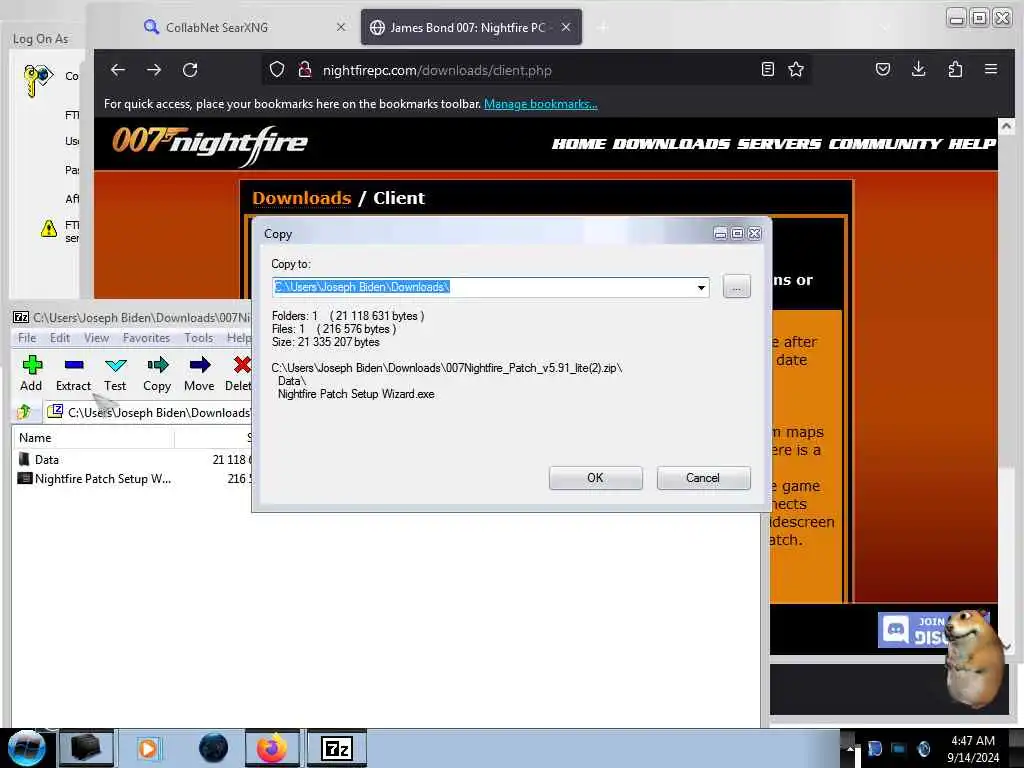This screenshot has height=768, width=1024.
Task: Toggle reader view in the address bar
Action: point(768,69)
